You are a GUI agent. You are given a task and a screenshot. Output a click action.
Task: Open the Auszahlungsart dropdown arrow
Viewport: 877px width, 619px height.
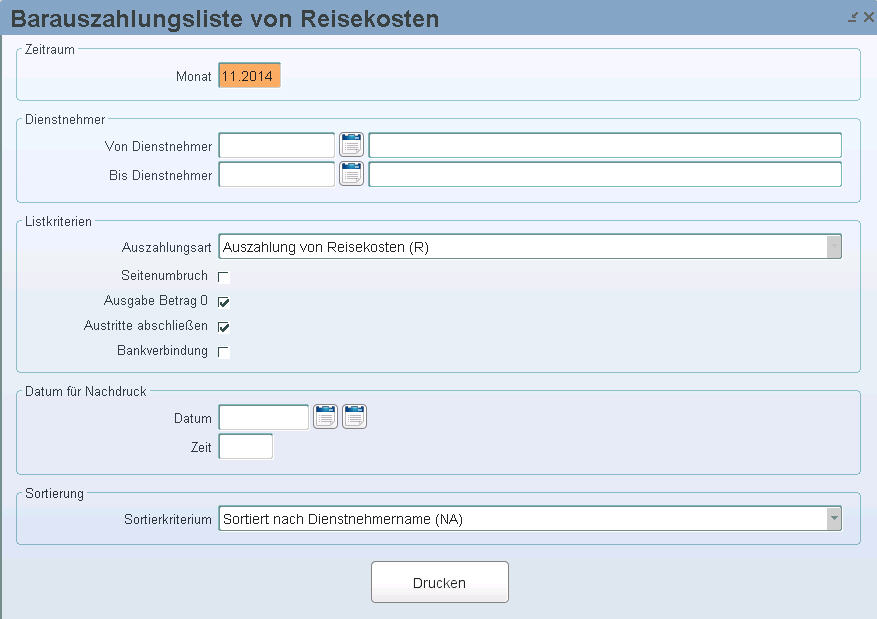[834, 247]
